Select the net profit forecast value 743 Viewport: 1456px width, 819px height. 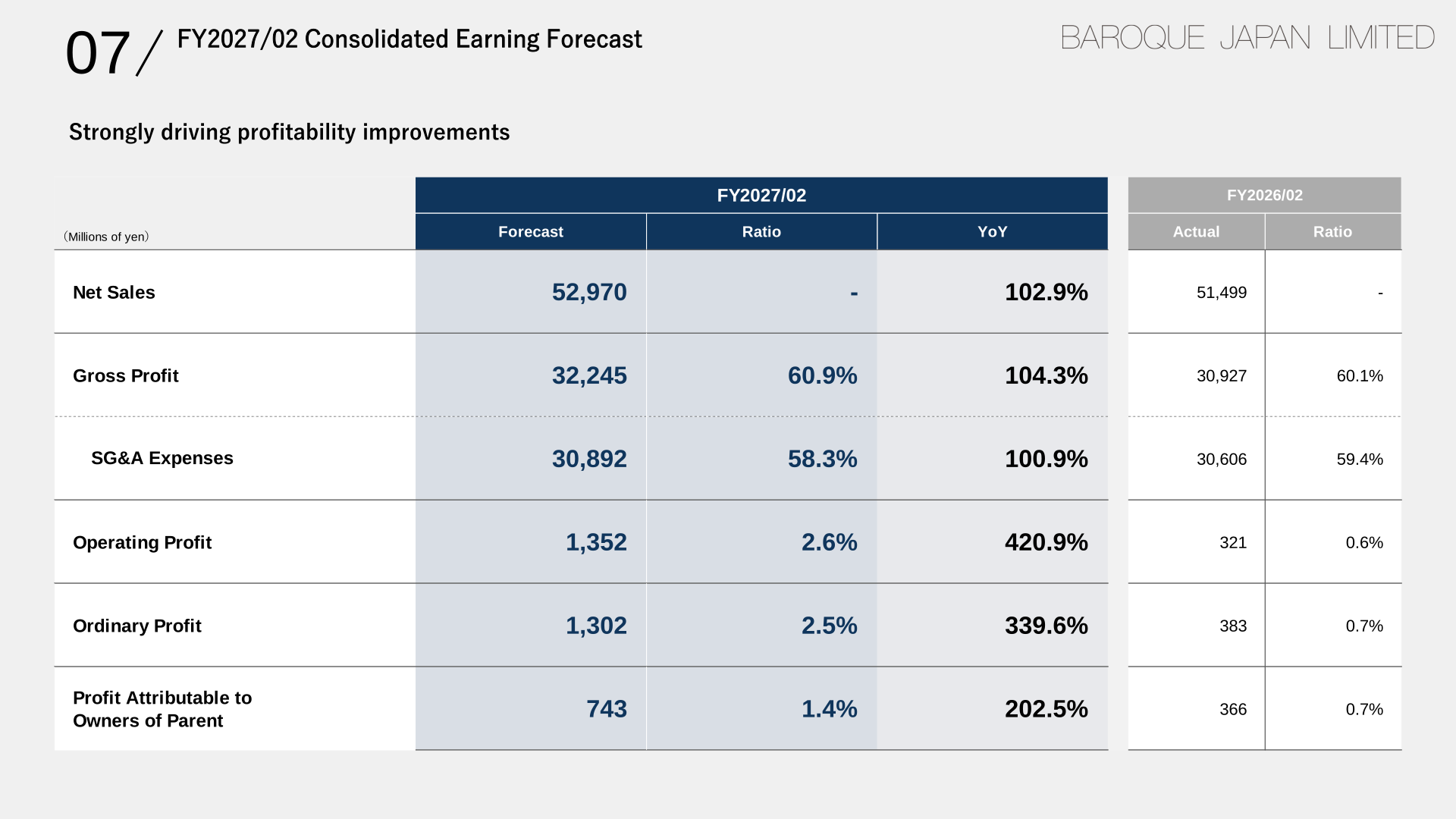pos(607,709)
